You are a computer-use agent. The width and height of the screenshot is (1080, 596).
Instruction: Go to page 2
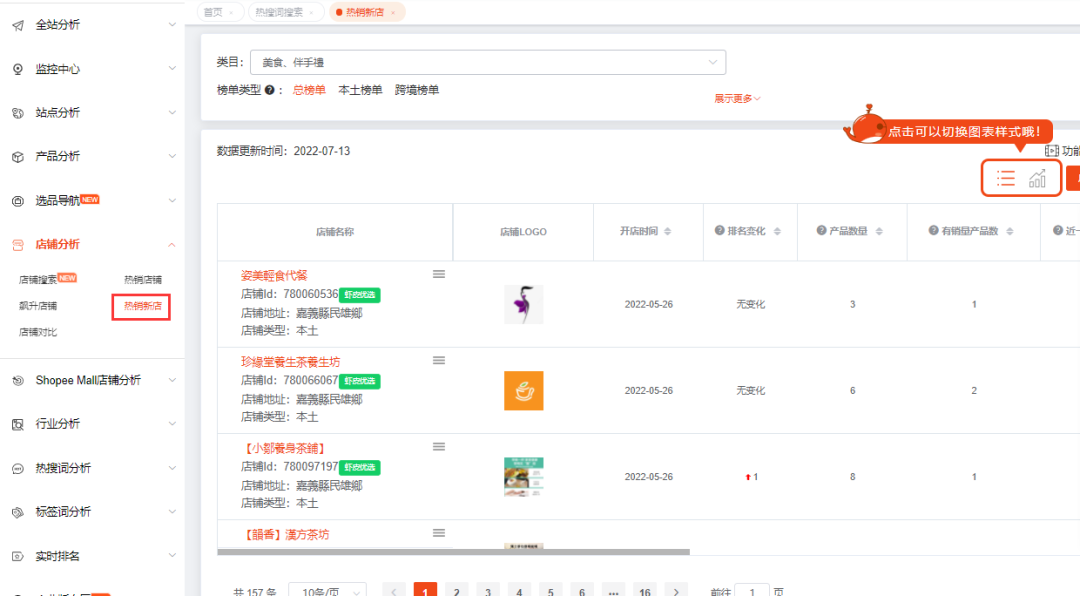tap(457, 591)
